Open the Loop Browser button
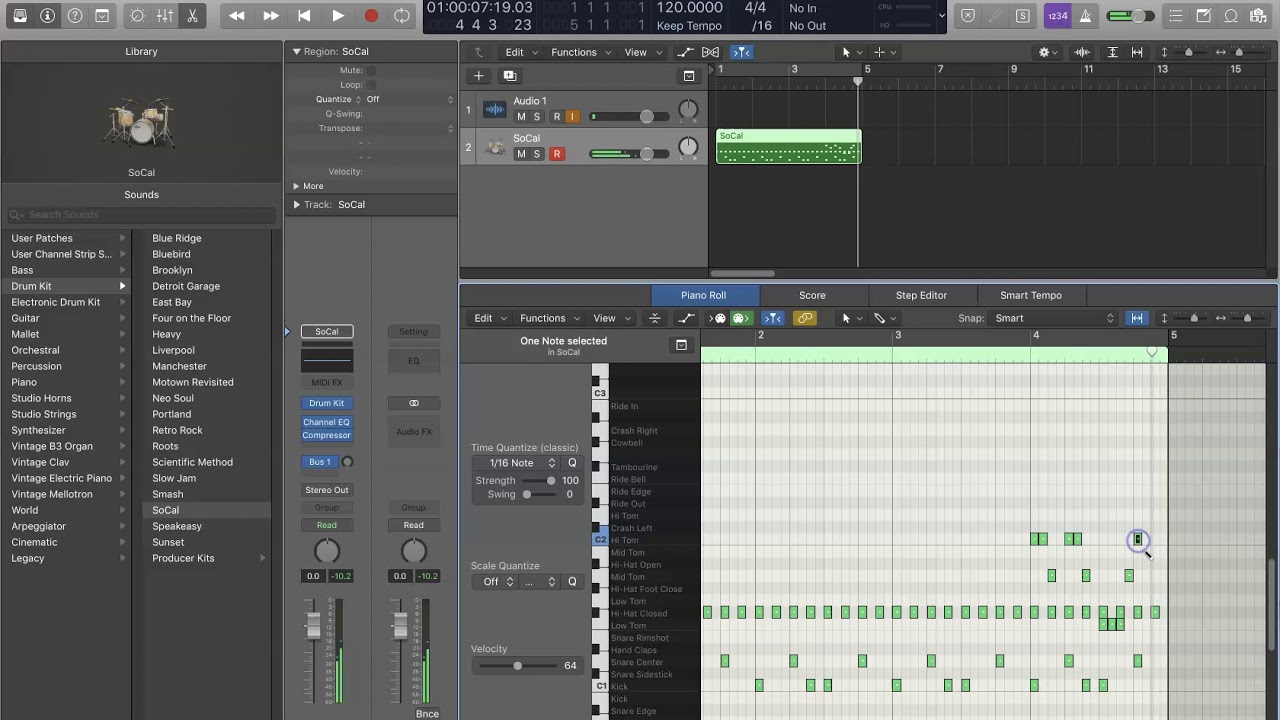Image resolution: width=1280 pixels, height=720 pixels. point(1232,16)
